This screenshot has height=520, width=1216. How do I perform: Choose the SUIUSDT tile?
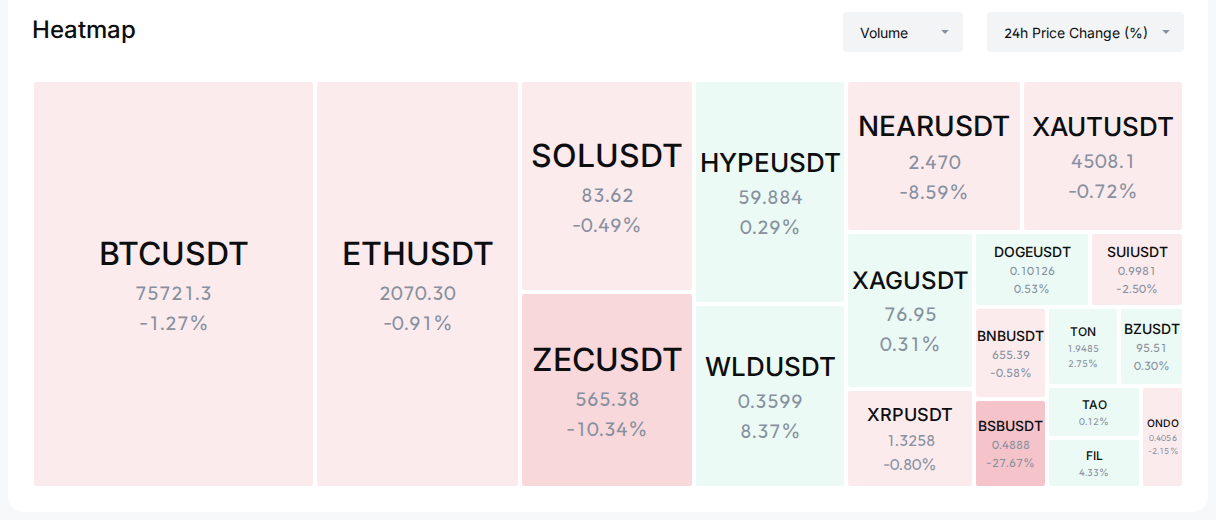(1137, 270)
